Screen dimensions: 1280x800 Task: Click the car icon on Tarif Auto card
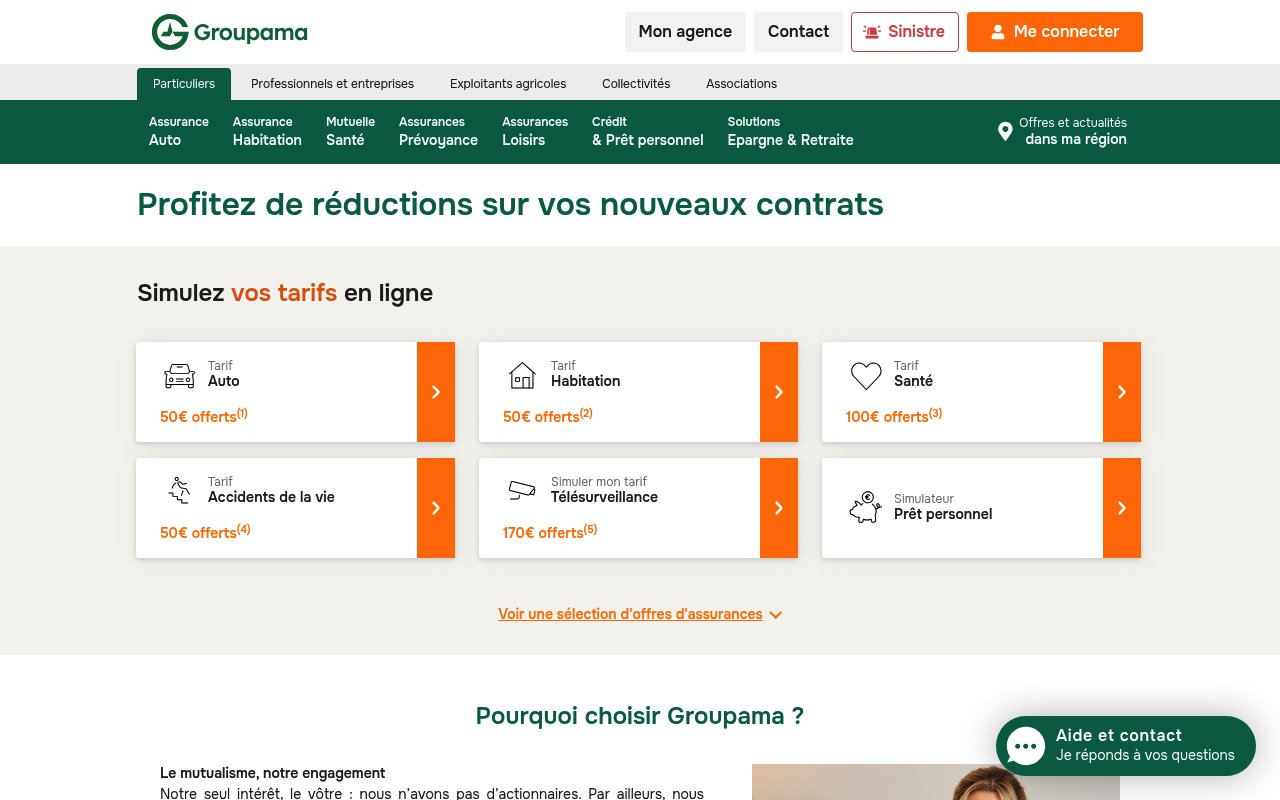[x=179, y=376]
